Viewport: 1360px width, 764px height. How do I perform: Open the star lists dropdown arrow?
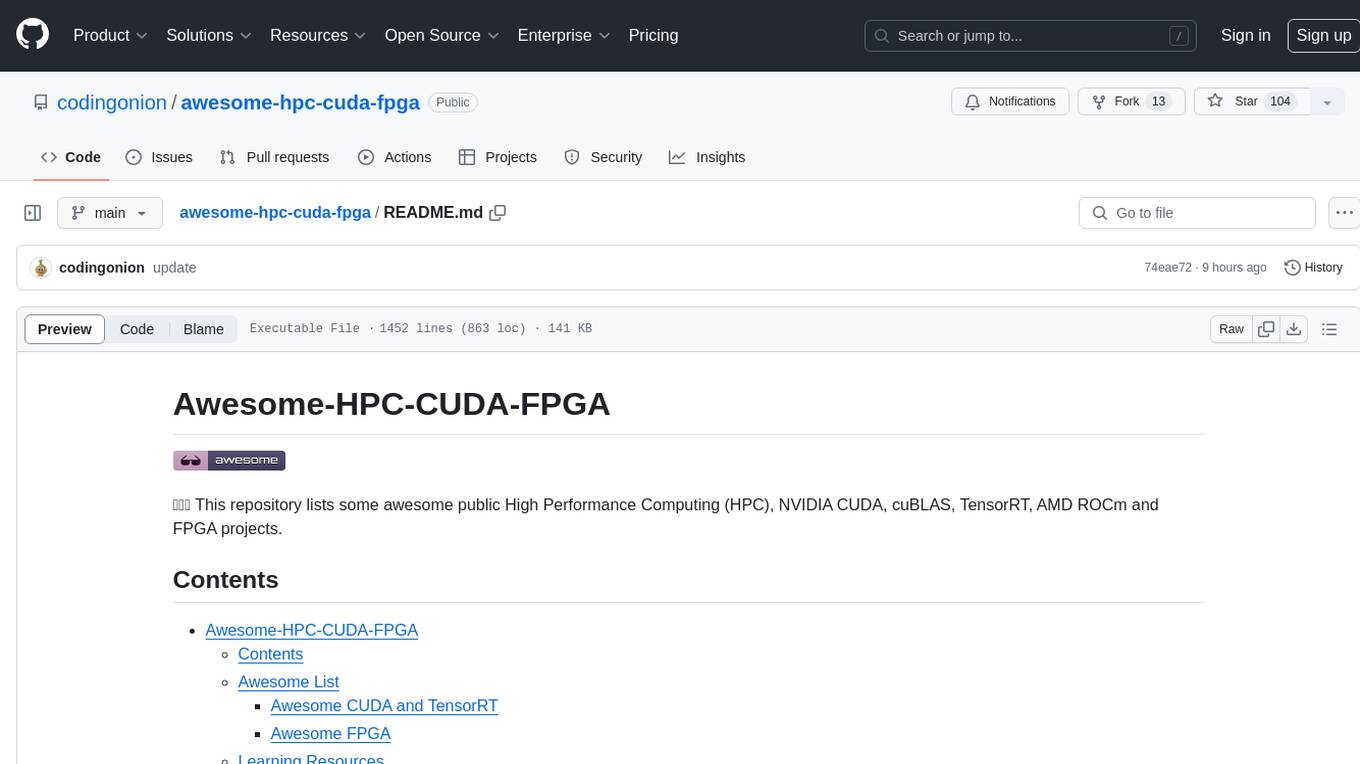pyautogui.click(x=1327, y=102)
